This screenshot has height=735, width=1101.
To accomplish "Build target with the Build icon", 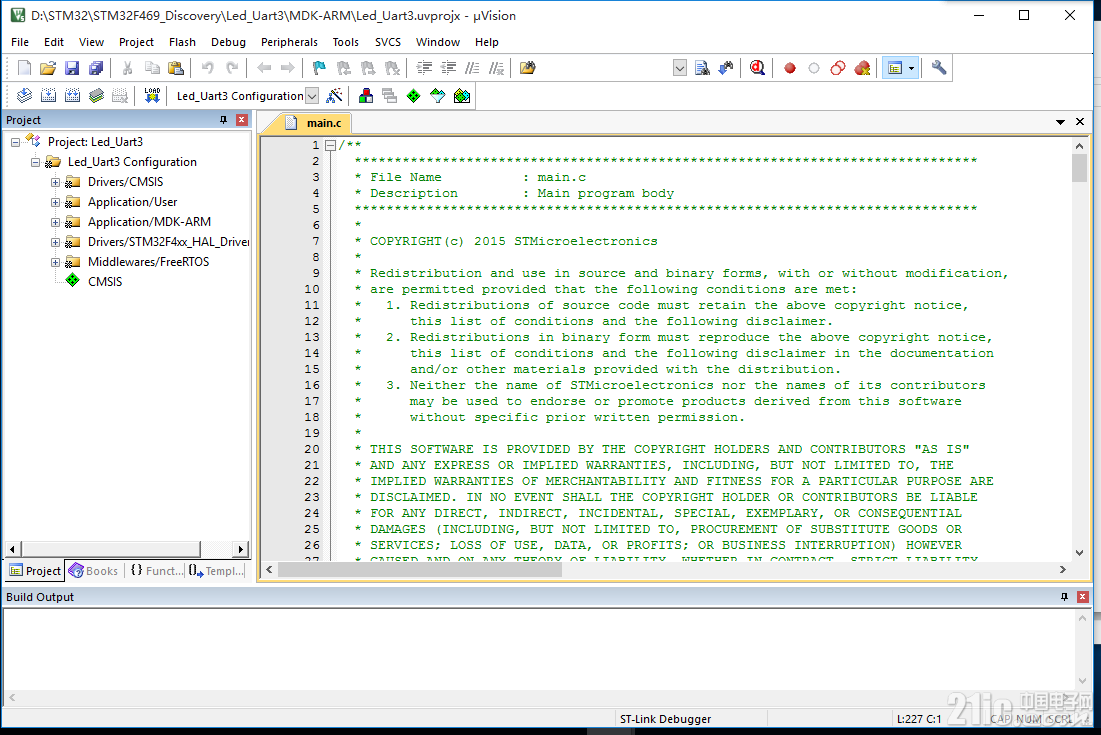I will tap(48, 95).
